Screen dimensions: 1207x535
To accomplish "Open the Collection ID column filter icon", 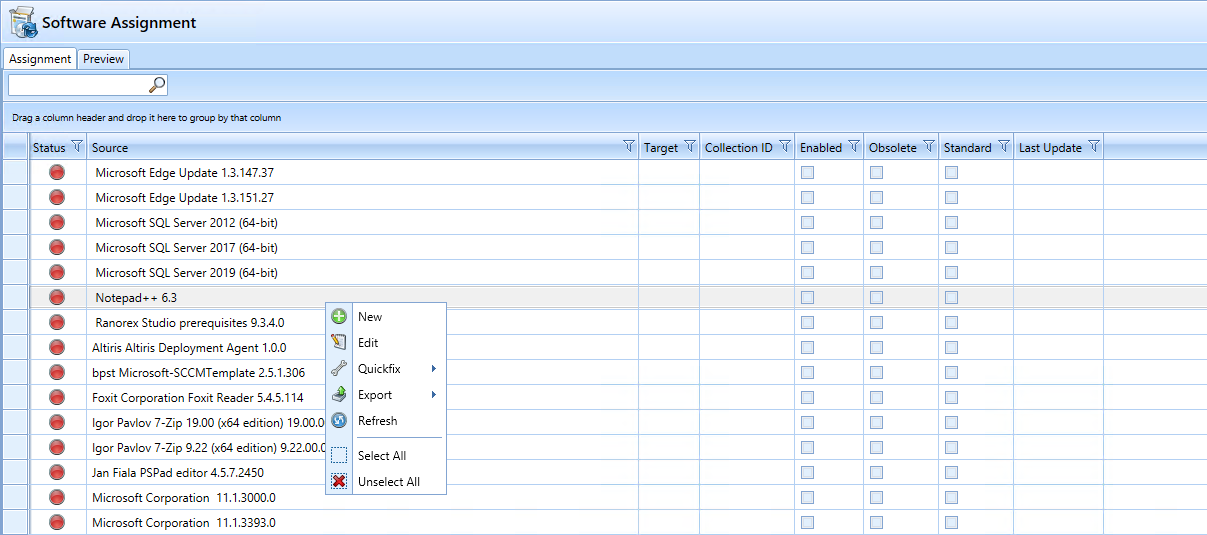I will [x=784, y=147].
